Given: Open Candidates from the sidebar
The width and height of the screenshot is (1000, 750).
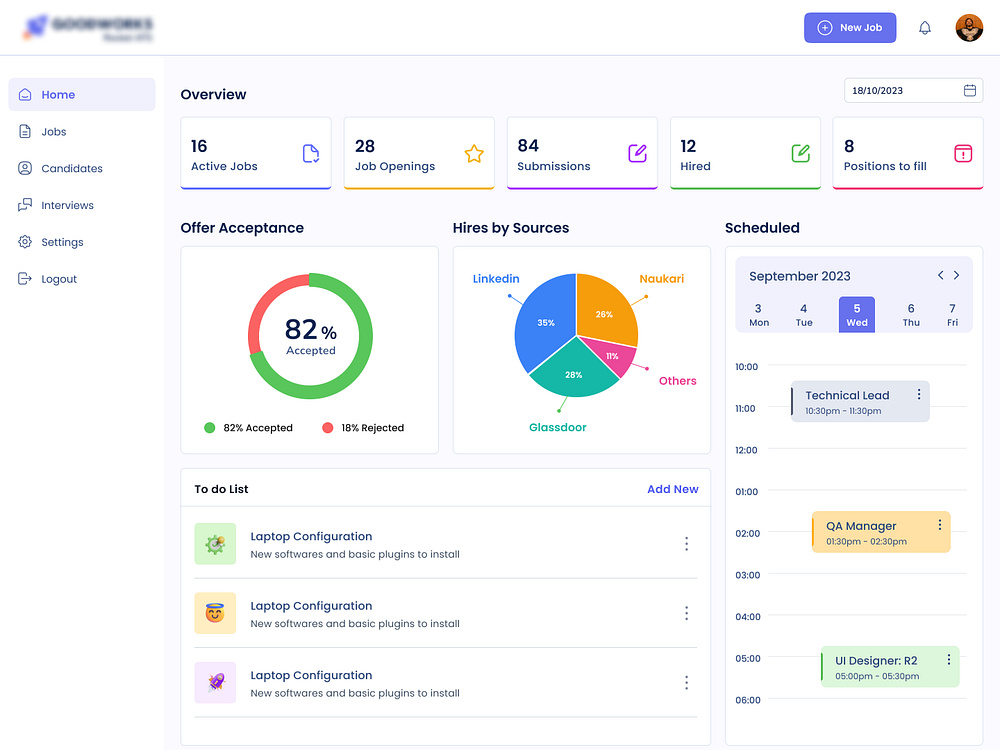Looking at the screenshot, I should pos(72,168).
